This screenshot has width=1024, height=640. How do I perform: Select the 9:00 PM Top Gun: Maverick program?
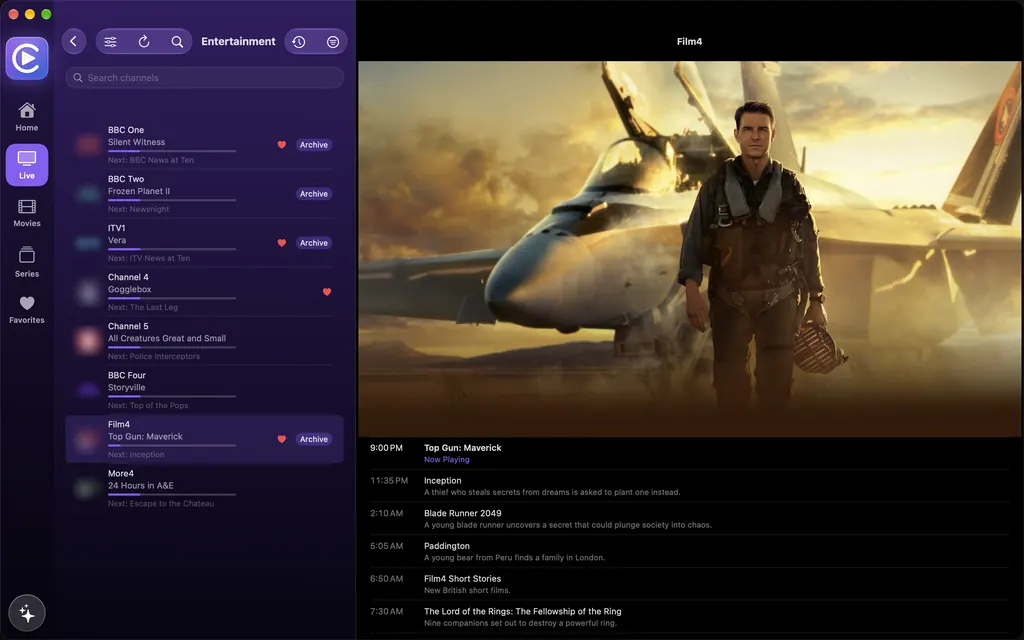[689, 453]
